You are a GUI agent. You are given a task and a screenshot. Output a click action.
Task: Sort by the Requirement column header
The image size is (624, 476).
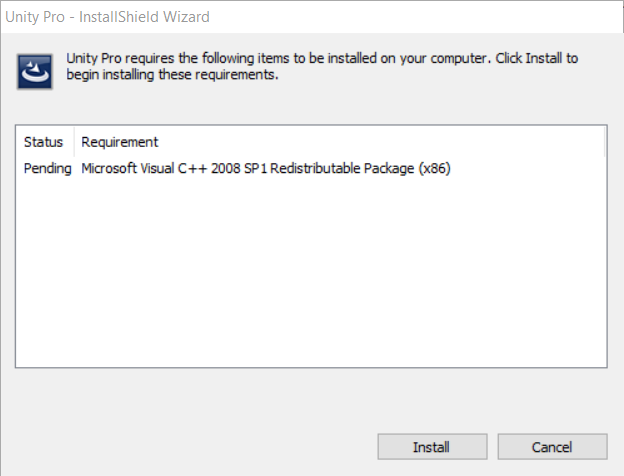point(120,142)
